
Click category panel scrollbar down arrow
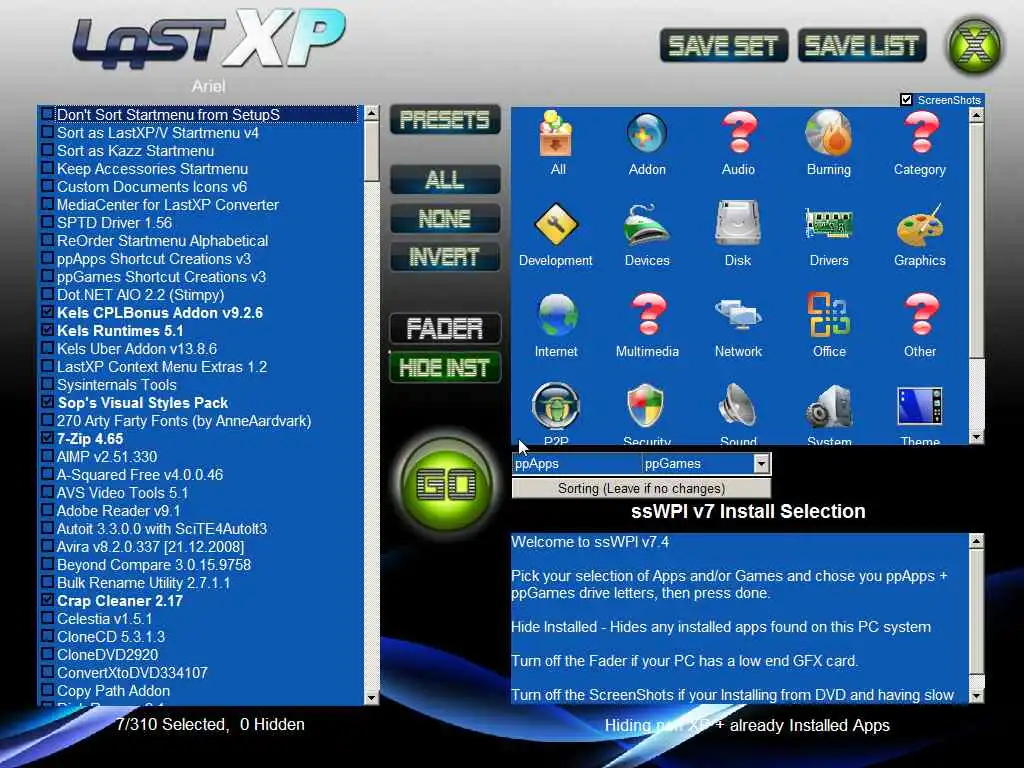coord(976,436)
